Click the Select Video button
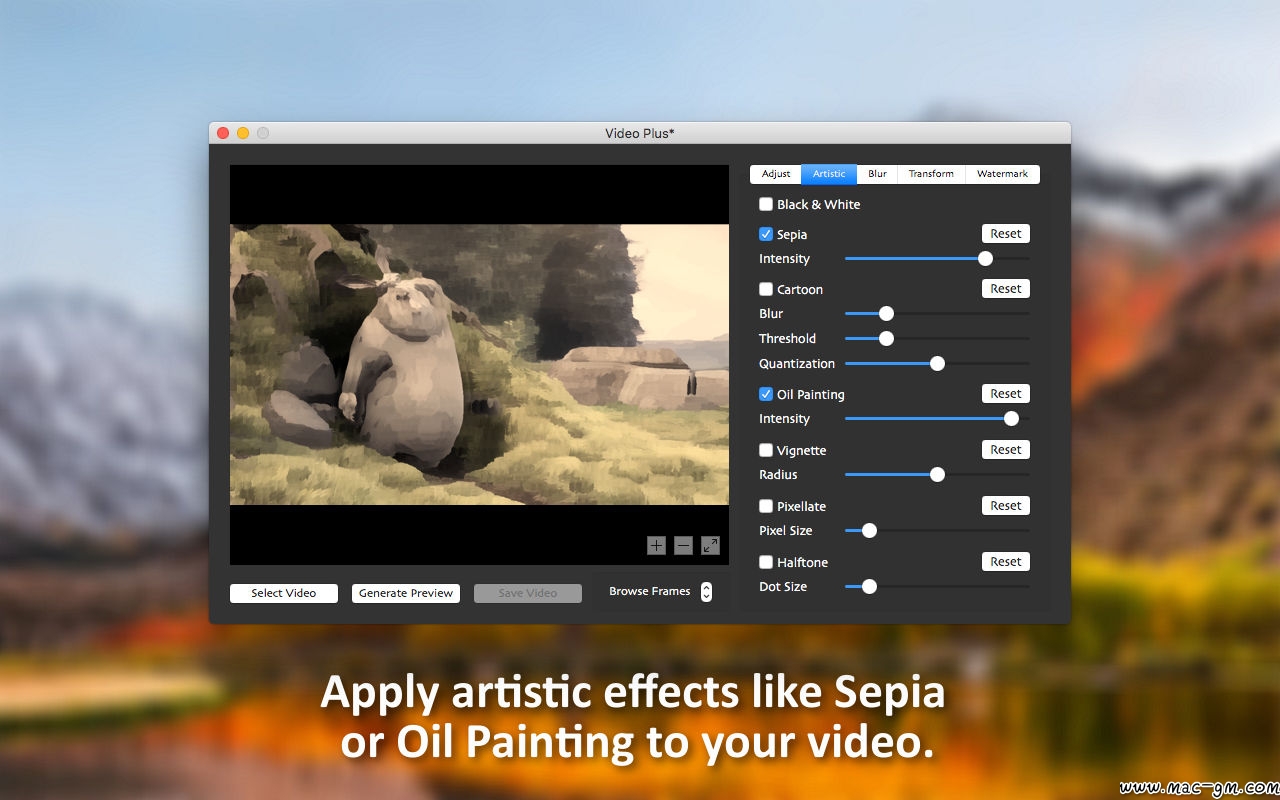The image size is (1280, 800). click(284, 593)
